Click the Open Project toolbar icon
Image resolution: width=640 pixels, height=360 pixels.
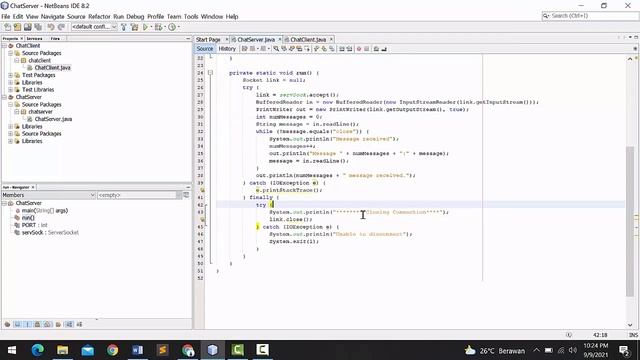pos(27,27)
